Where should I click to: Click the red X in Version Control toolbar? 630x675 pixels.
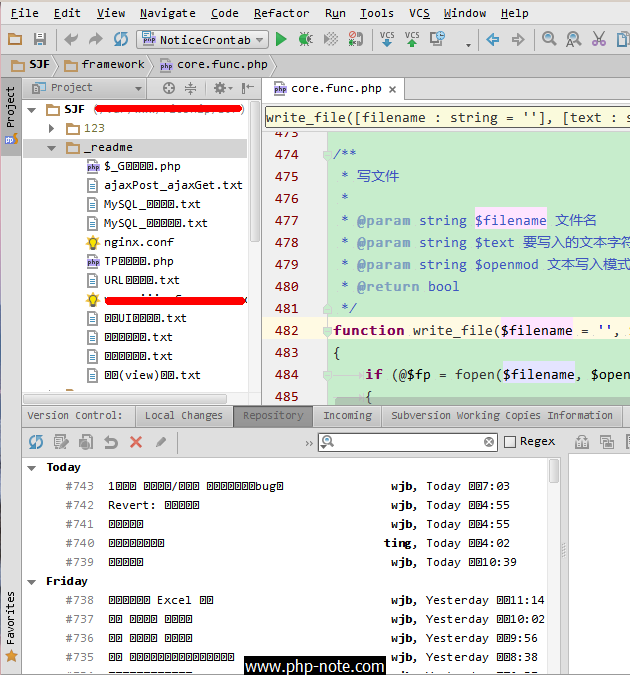pos(136,442)
